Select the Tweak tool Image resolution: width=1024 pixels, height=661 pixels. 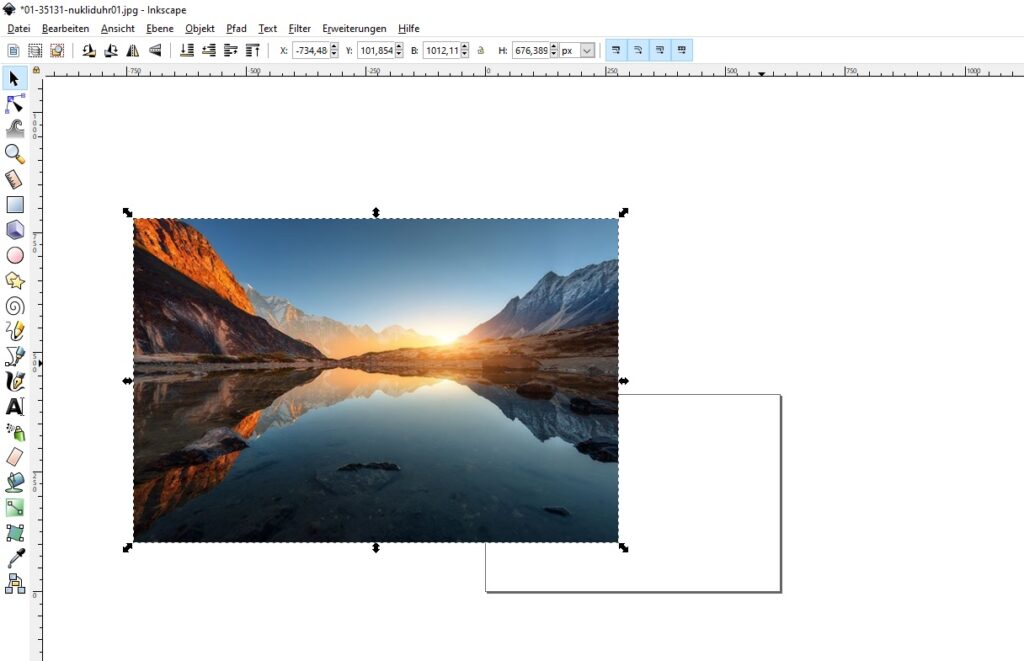(x=14, y=128)
